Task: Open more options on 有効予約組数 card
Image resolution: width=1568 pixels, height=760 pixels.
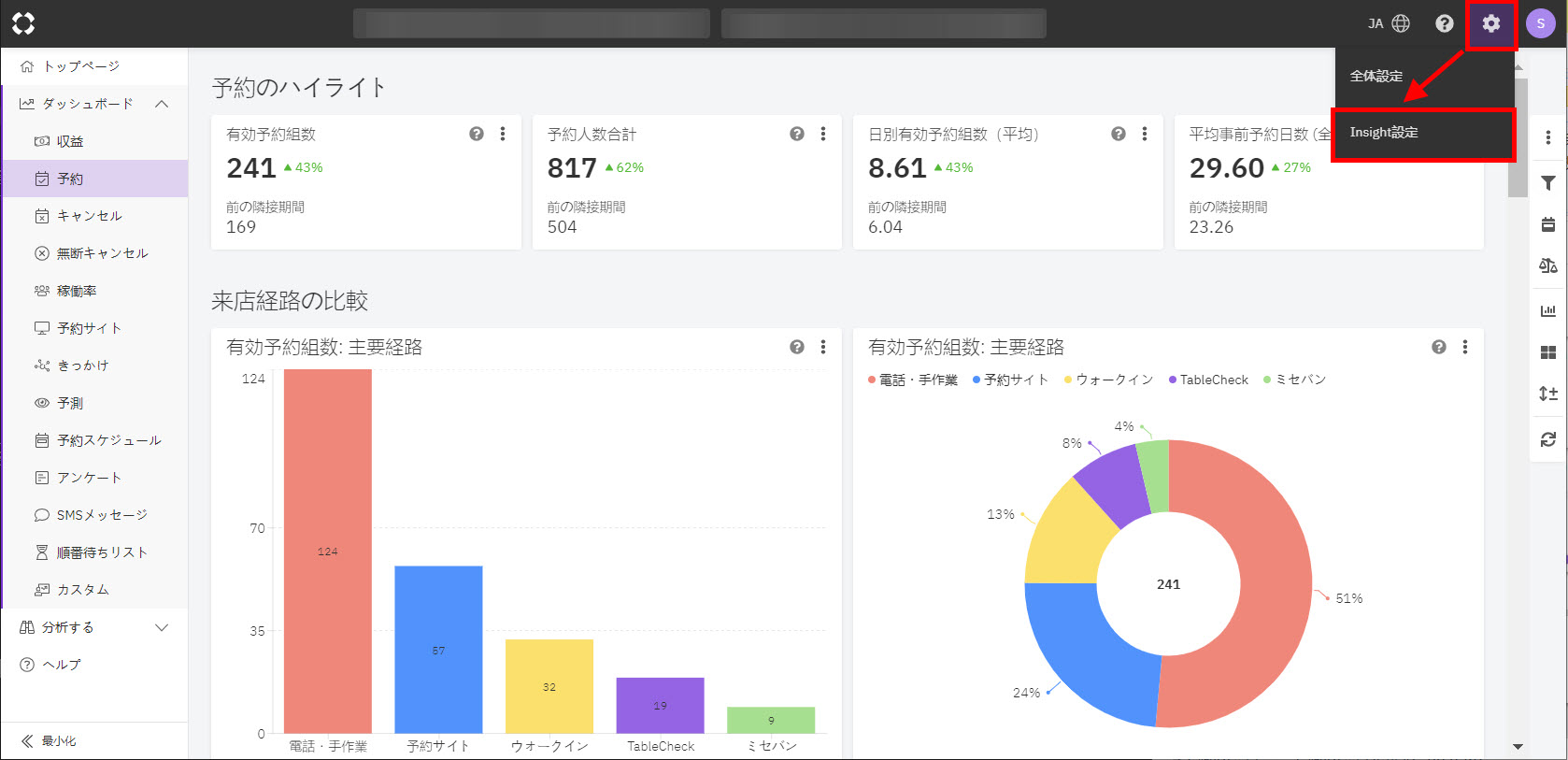Action: [503, 134]
